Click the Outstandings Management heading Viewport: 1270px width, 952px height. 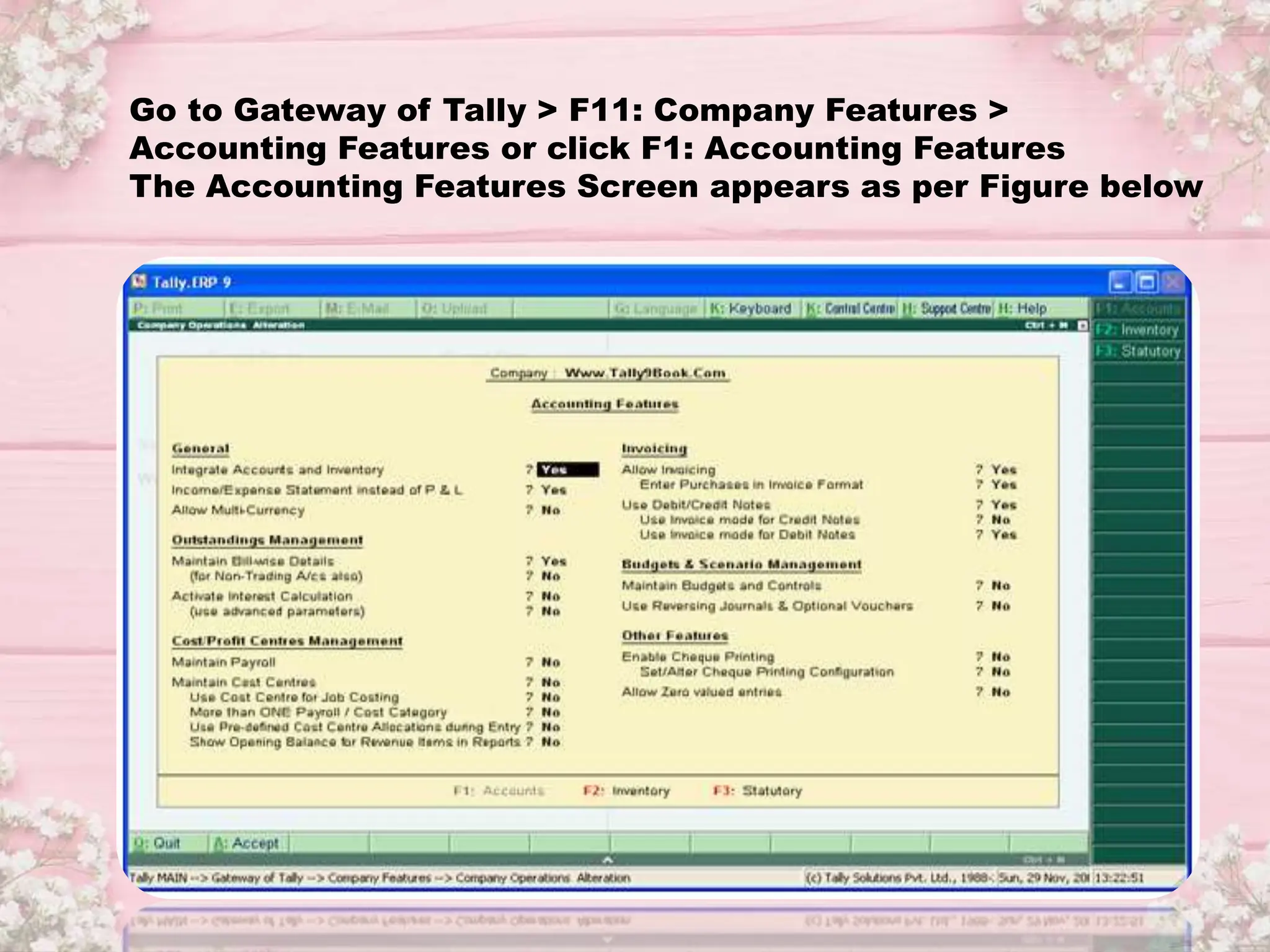point(267,540)
